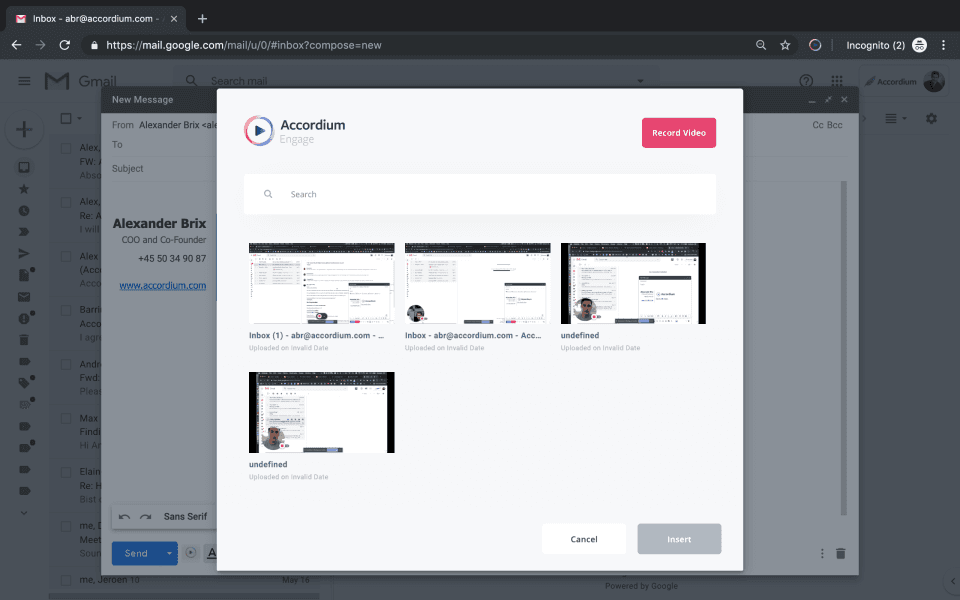Check the email row from Barri
The image size is (960, 600).
click(66, 310)
